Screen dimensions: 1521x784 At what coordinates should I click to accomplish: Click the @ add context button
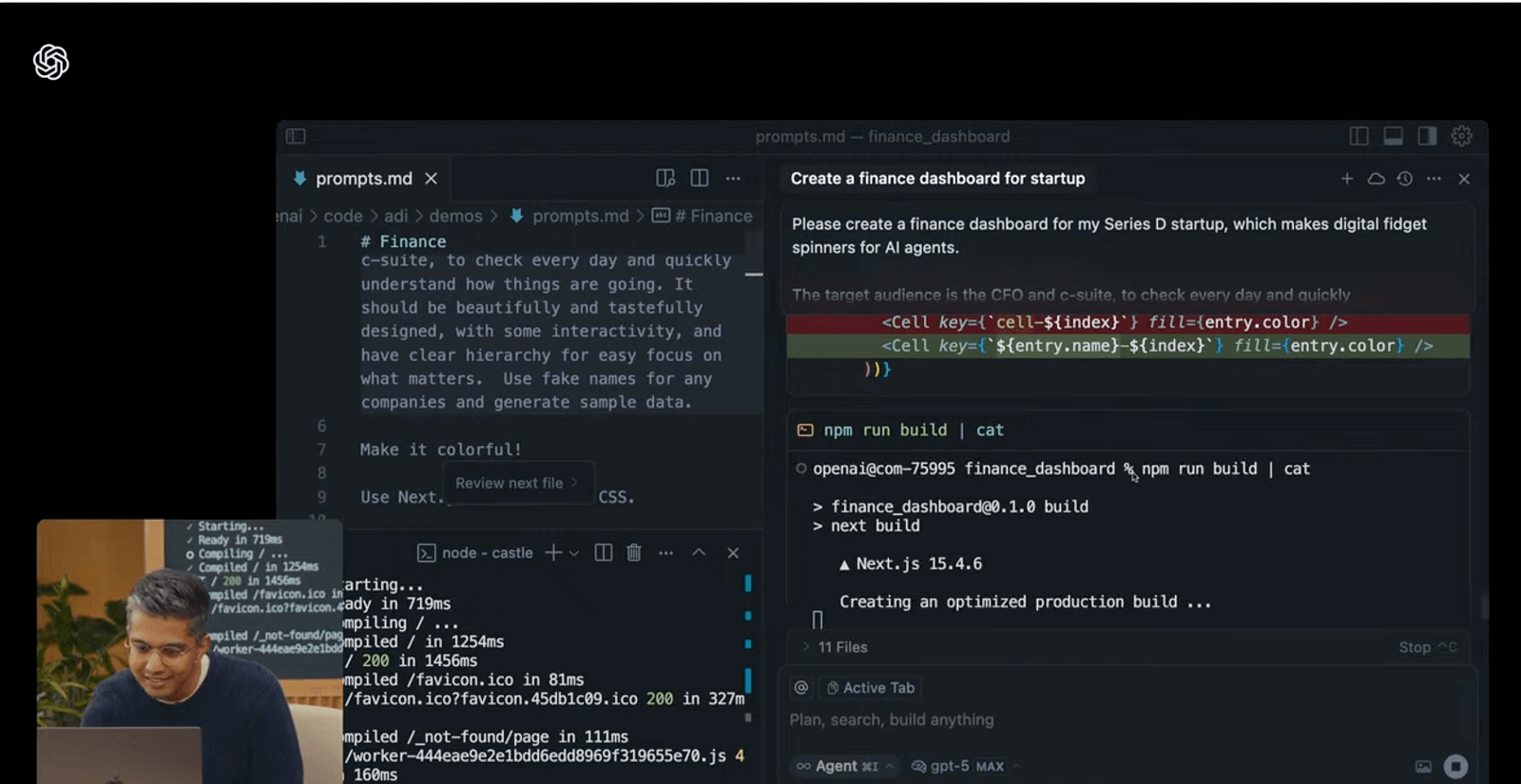pos(801,687)
